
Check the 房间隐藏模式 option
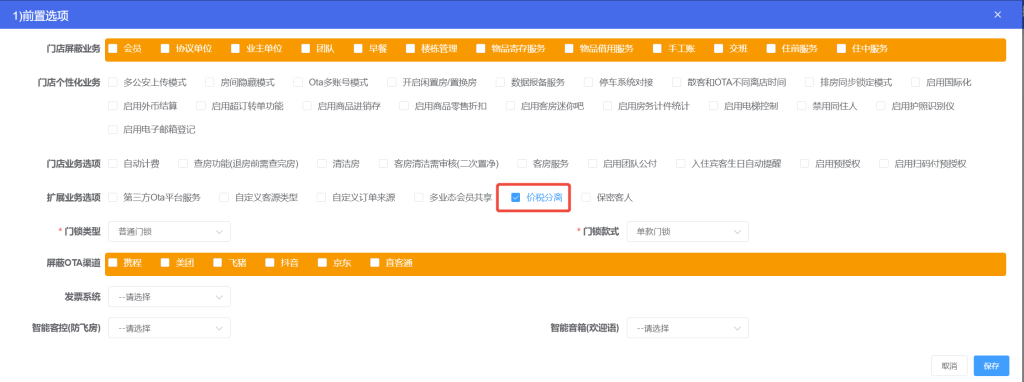[x=210, y=82]
